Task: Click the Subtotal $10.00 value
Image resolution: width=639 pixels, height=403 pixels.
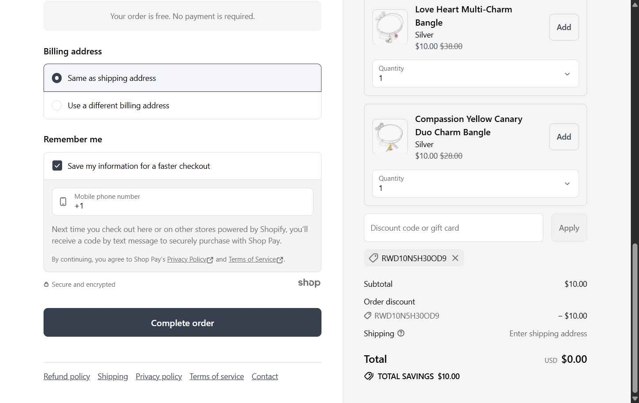Action: point(575,284)
